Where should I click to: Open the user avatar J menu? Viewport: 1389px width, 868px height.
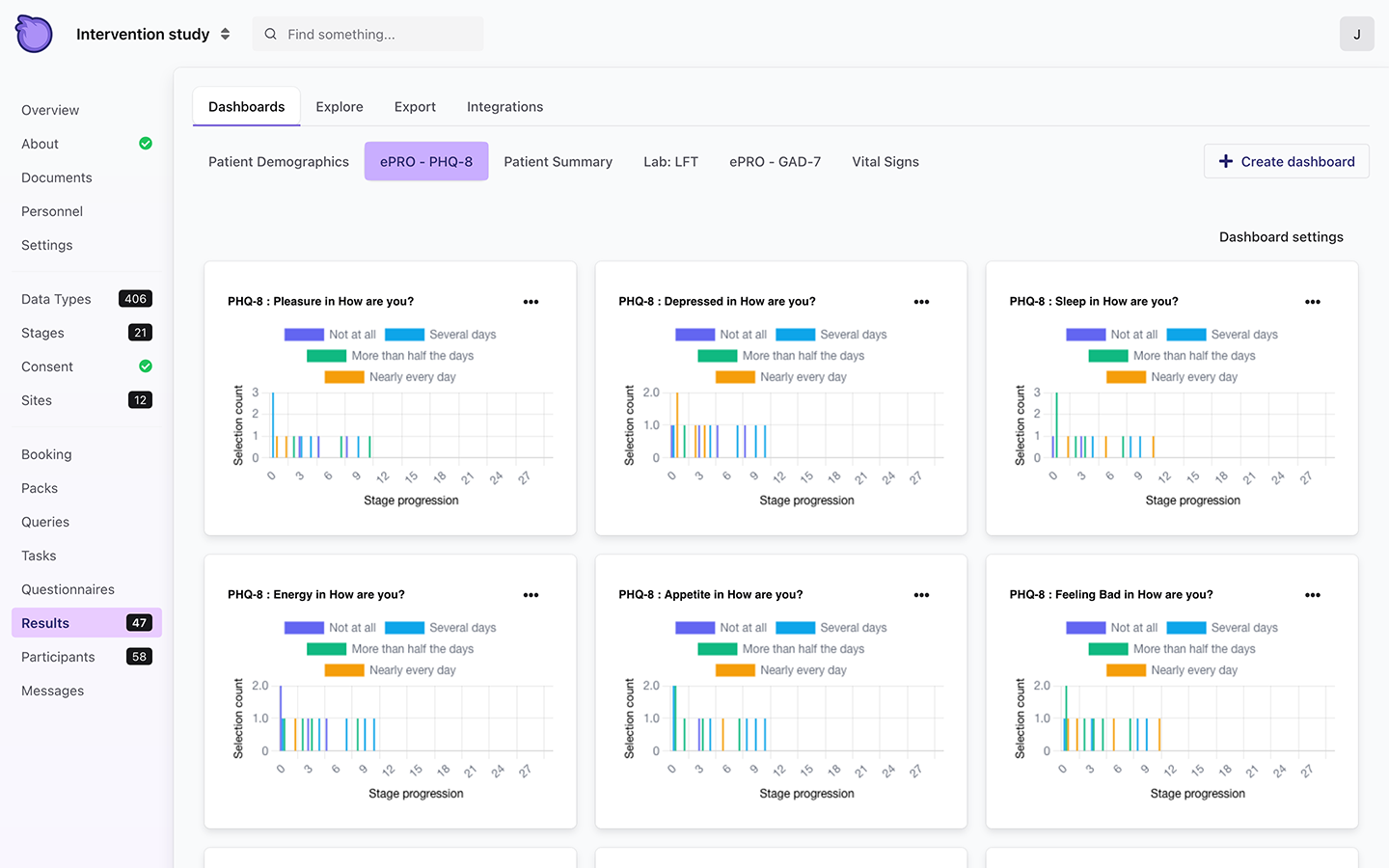coord(1356,34)
